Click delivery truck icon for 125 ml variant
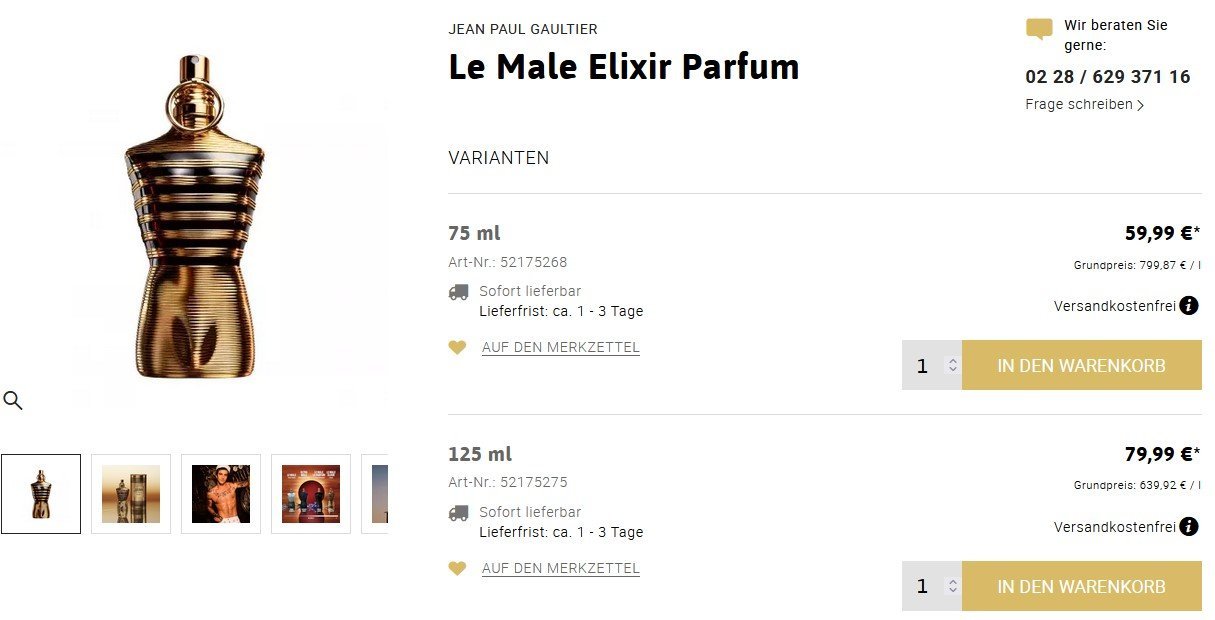 (458, 513)
